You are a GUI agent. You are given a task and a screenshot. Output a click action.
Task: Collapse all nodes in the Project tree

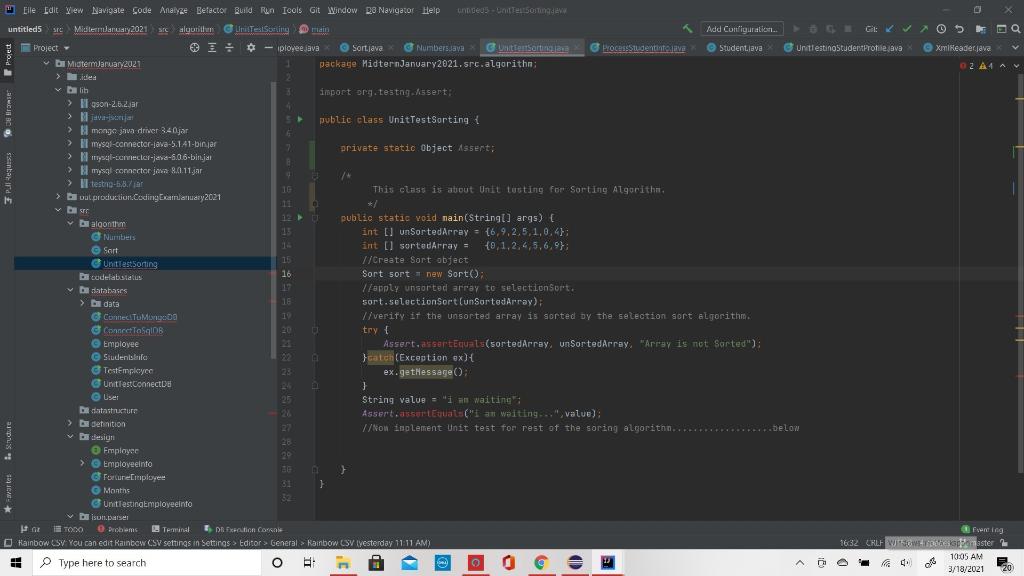pos(229,47)
